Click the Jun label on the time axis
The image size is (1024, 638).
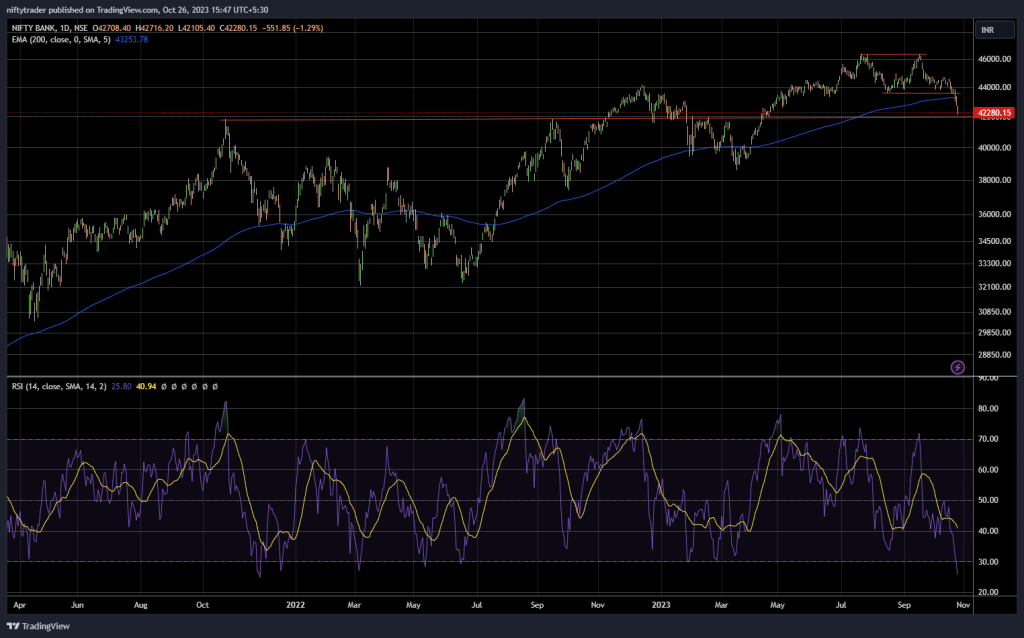click(77, 605)
